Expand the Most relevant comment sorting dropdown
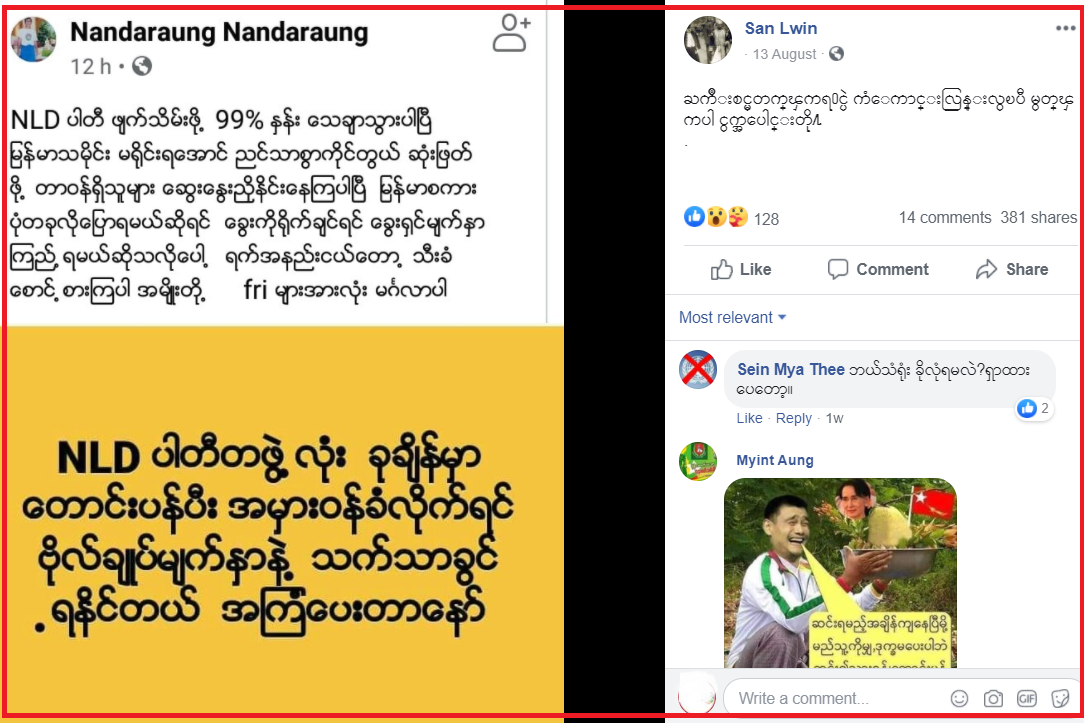The width and height of the screenshot is (1084, 723). click(x=733, y=317)
